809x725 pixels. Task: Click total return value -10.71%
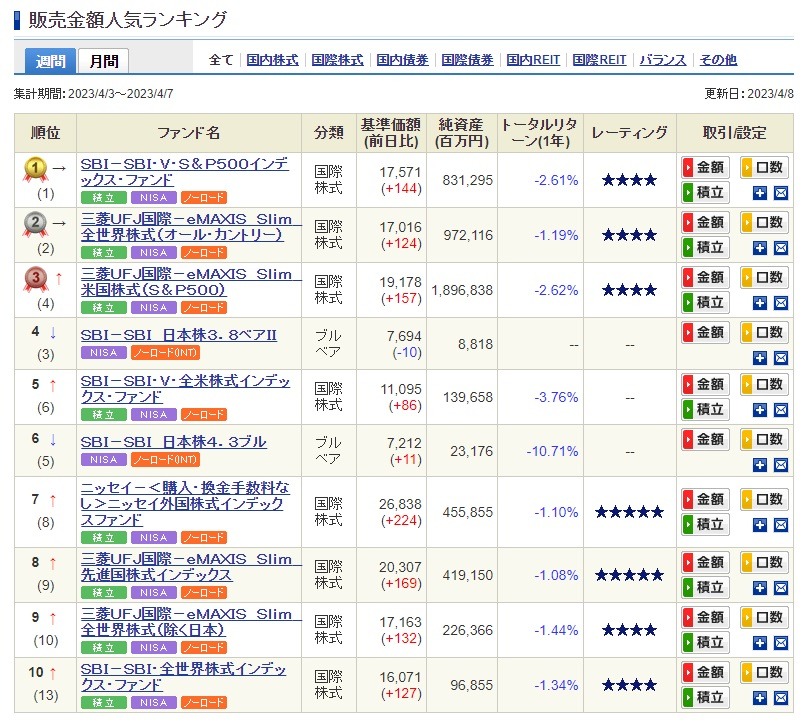coord(552,452)
